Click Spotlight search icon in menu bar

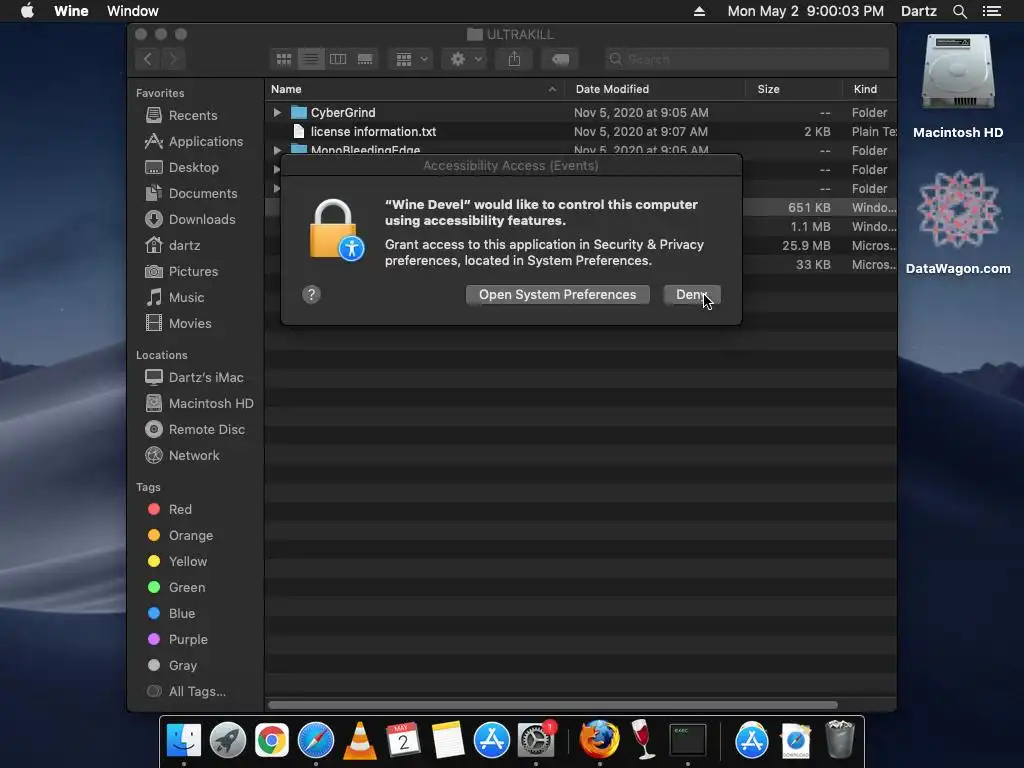point(959,11)
